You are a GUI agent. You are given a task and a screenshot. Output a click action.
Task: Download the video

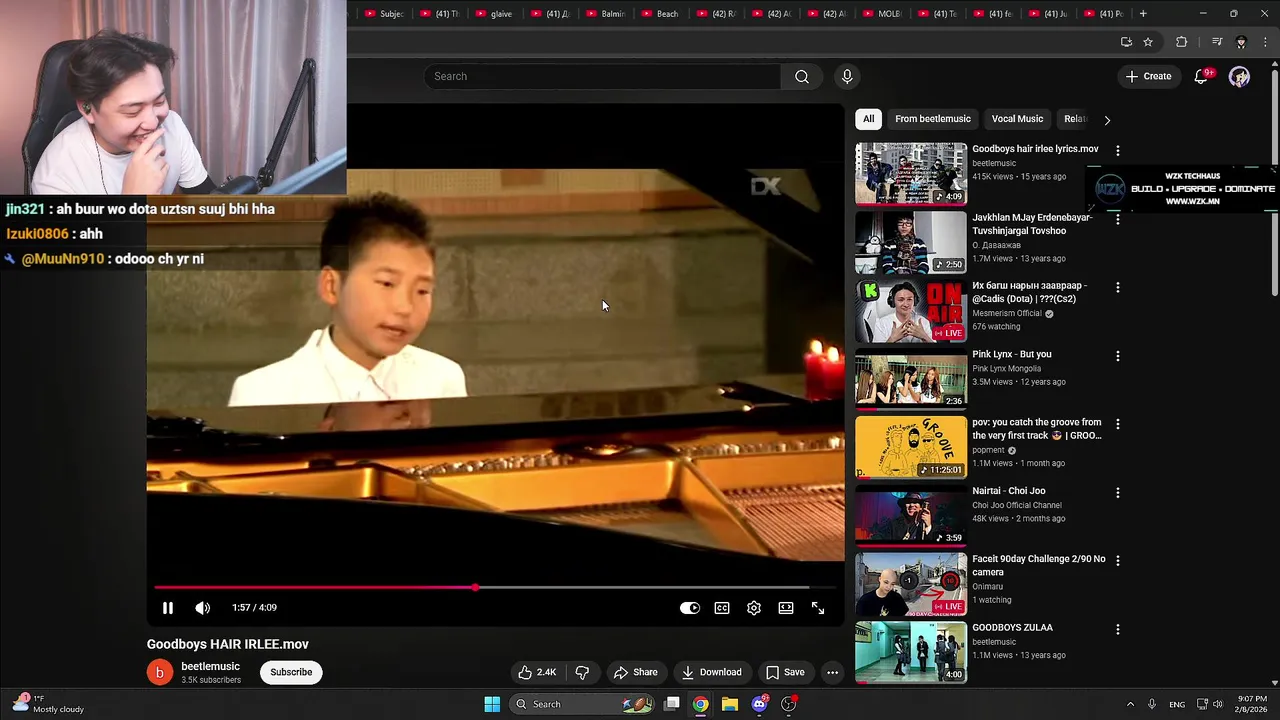coord(711,672)
